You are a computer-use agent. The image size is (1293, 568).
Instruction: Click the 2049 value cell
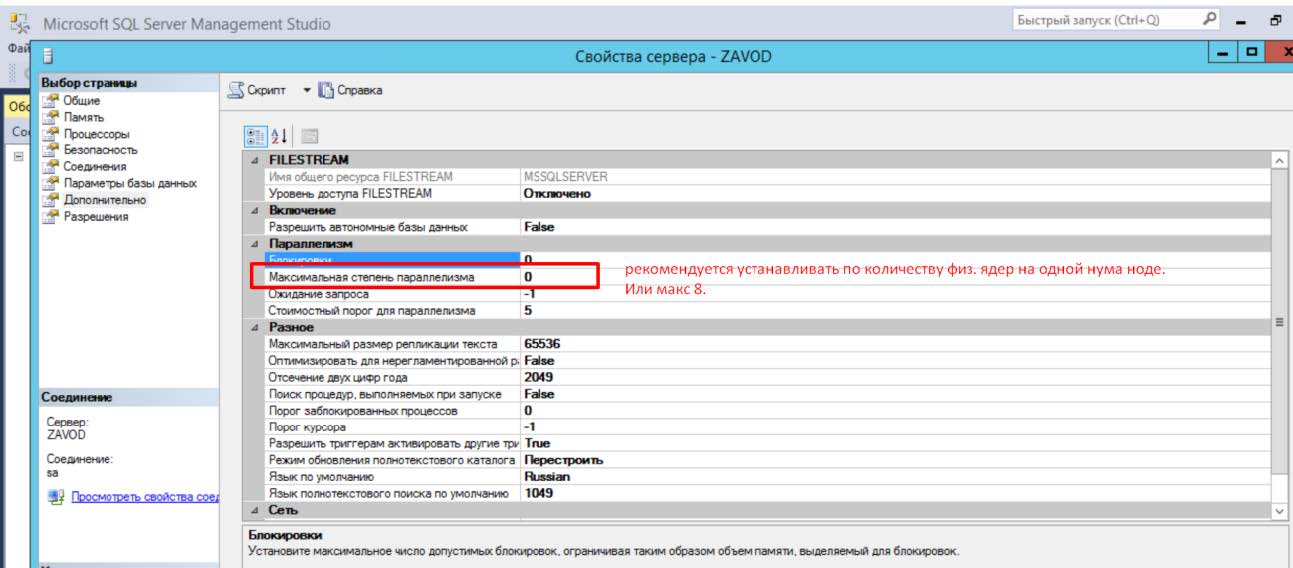[x=538, y=377]
